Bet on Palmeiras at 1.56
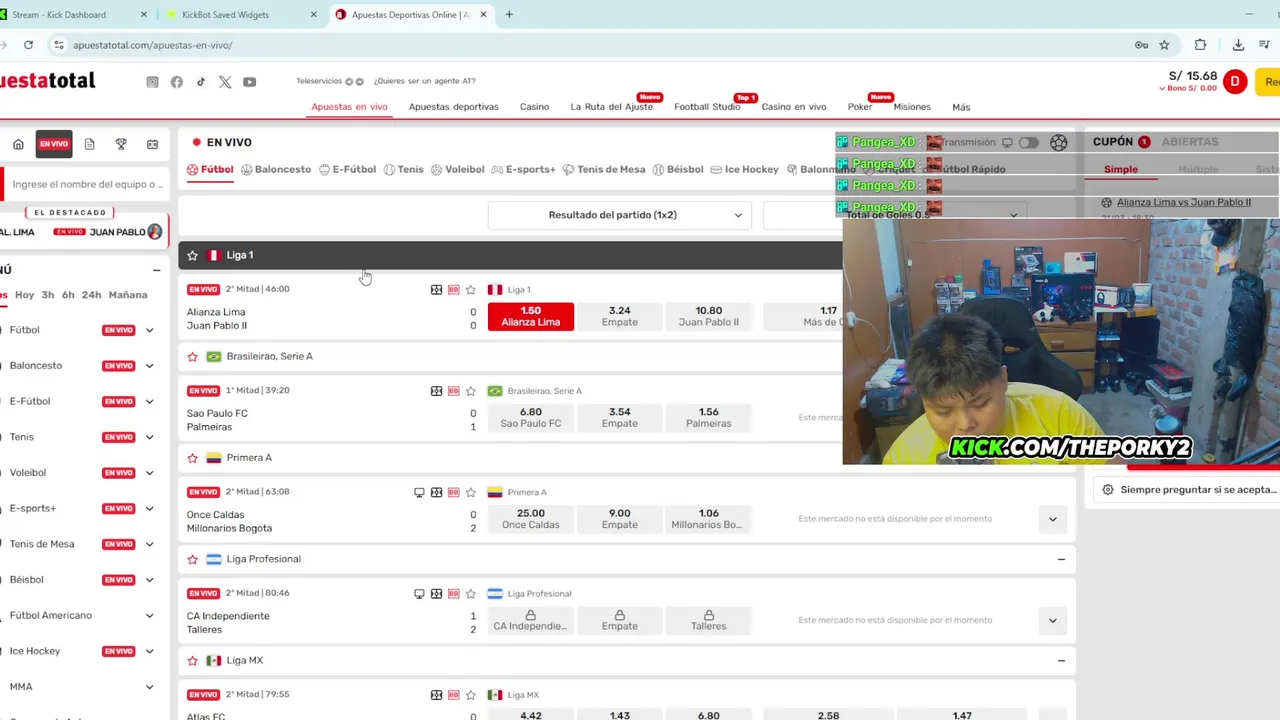 (x=708, y=417)
